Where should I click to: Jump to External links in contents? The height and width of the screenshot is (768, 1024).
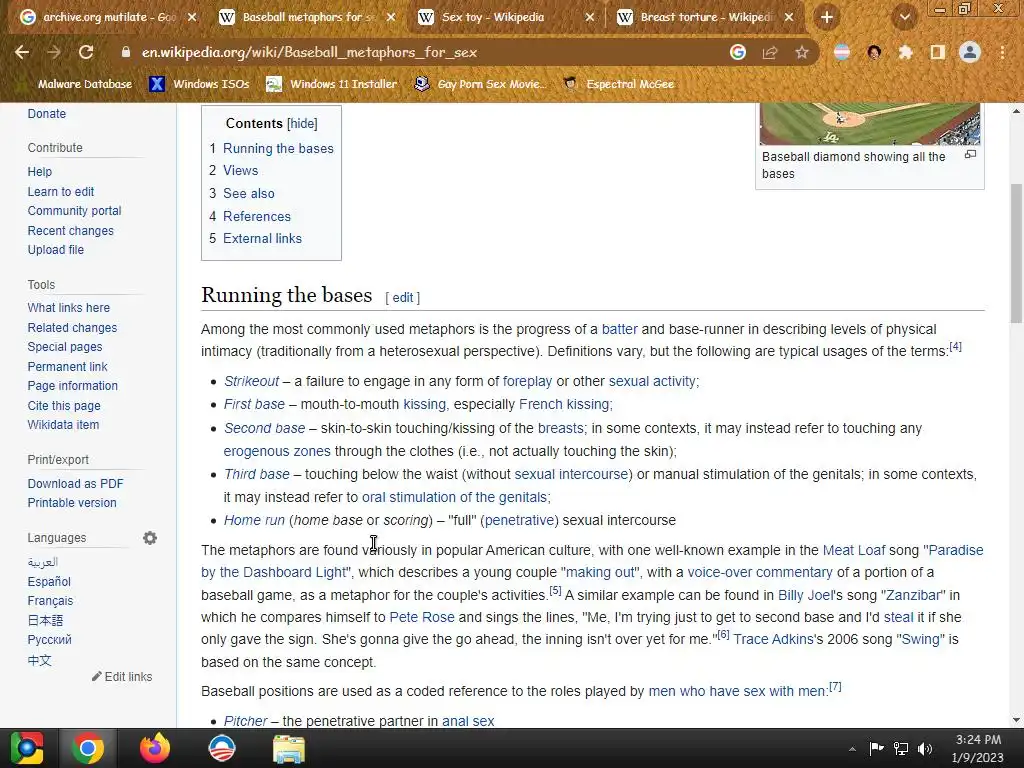click(x=263, y=238)
